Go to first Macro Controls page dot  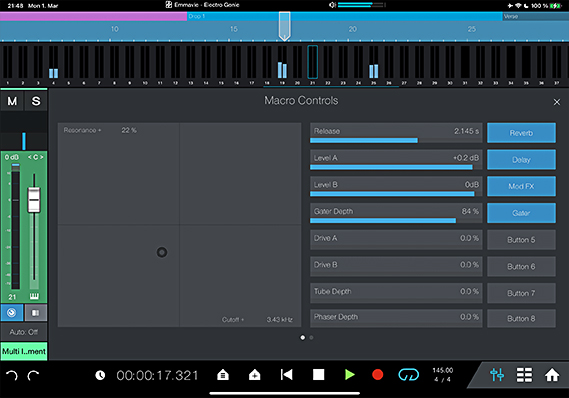pos(303,337)
